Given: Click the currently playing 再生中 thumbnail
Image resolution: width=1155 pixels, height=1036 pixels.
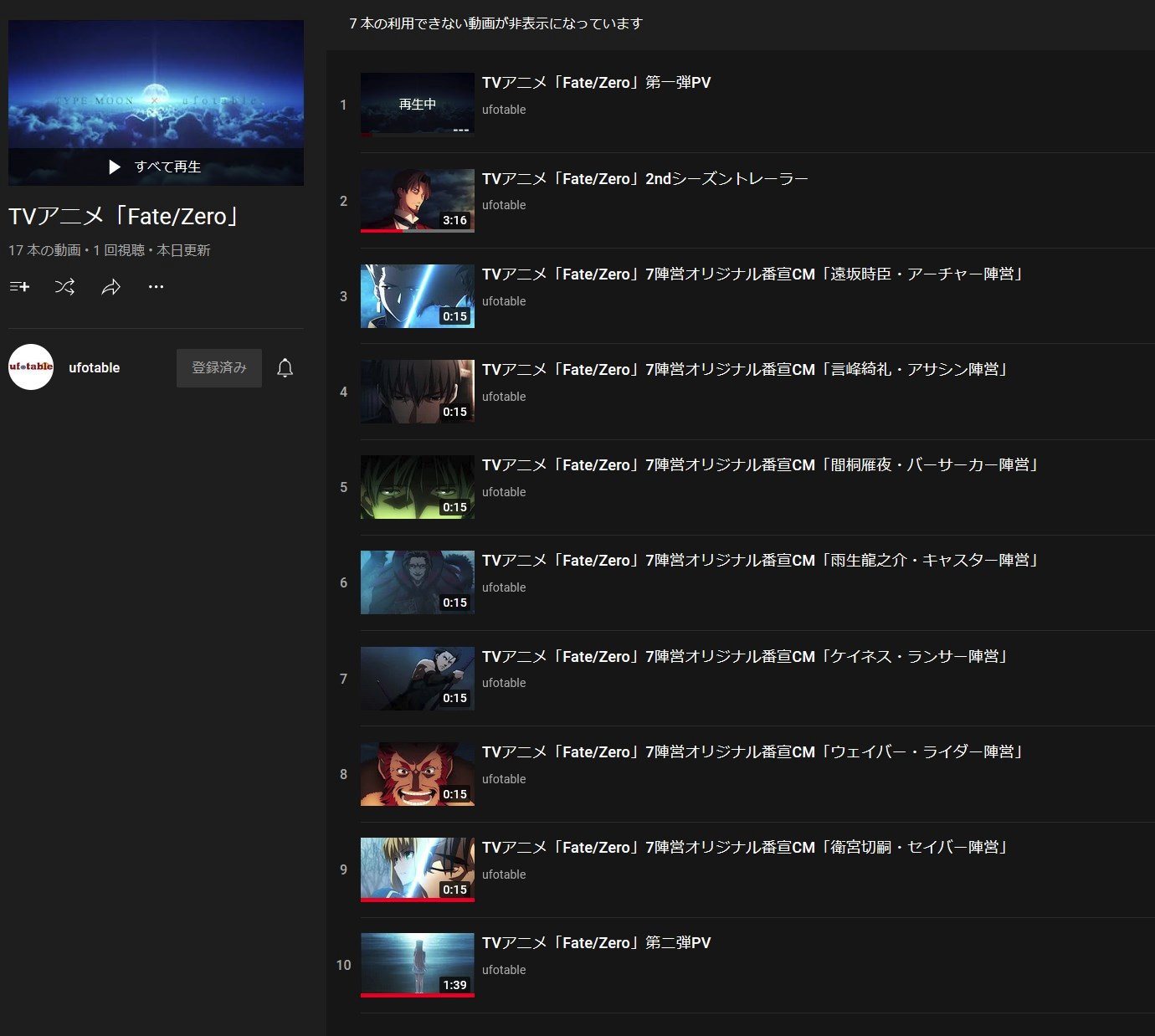Looking at the screenshot, I should pyautogui.click(x=417, y=104).
